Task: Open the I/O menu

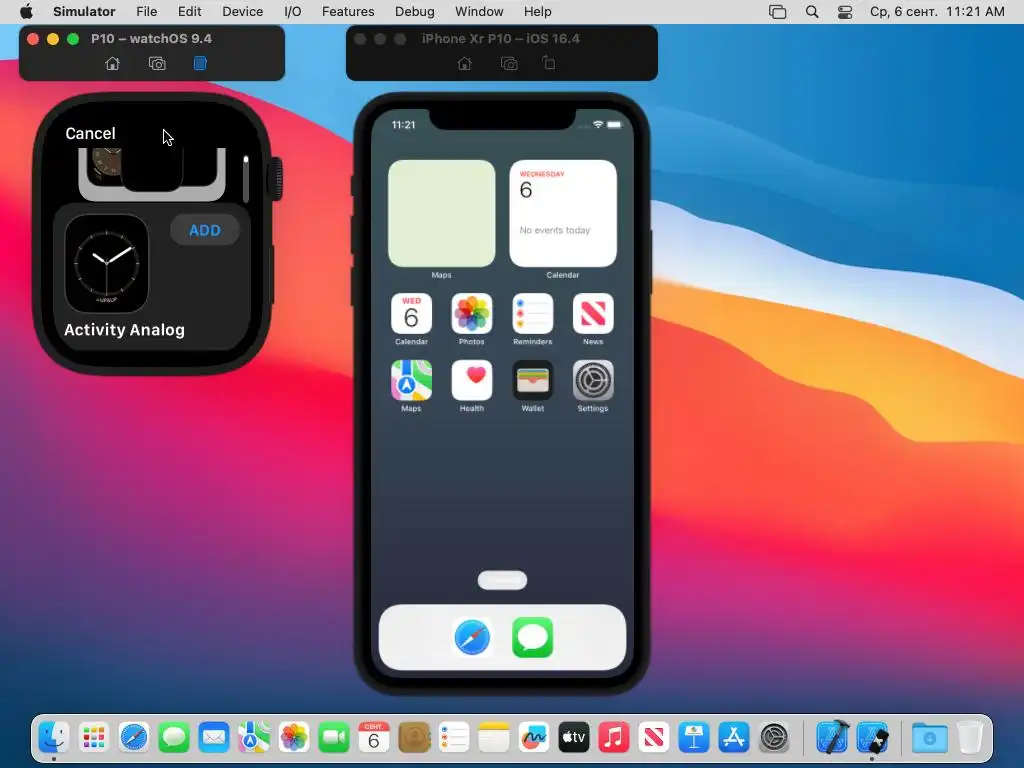Action: [x=293, y=12]
